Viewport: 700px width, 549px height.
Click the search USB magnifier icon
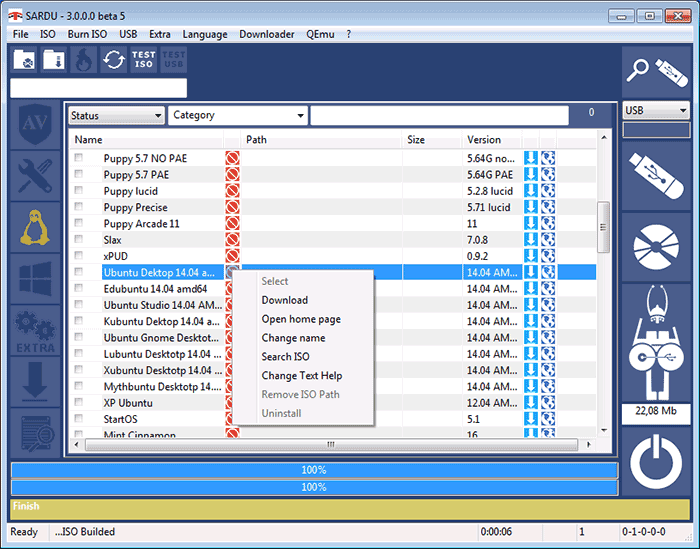656,73
